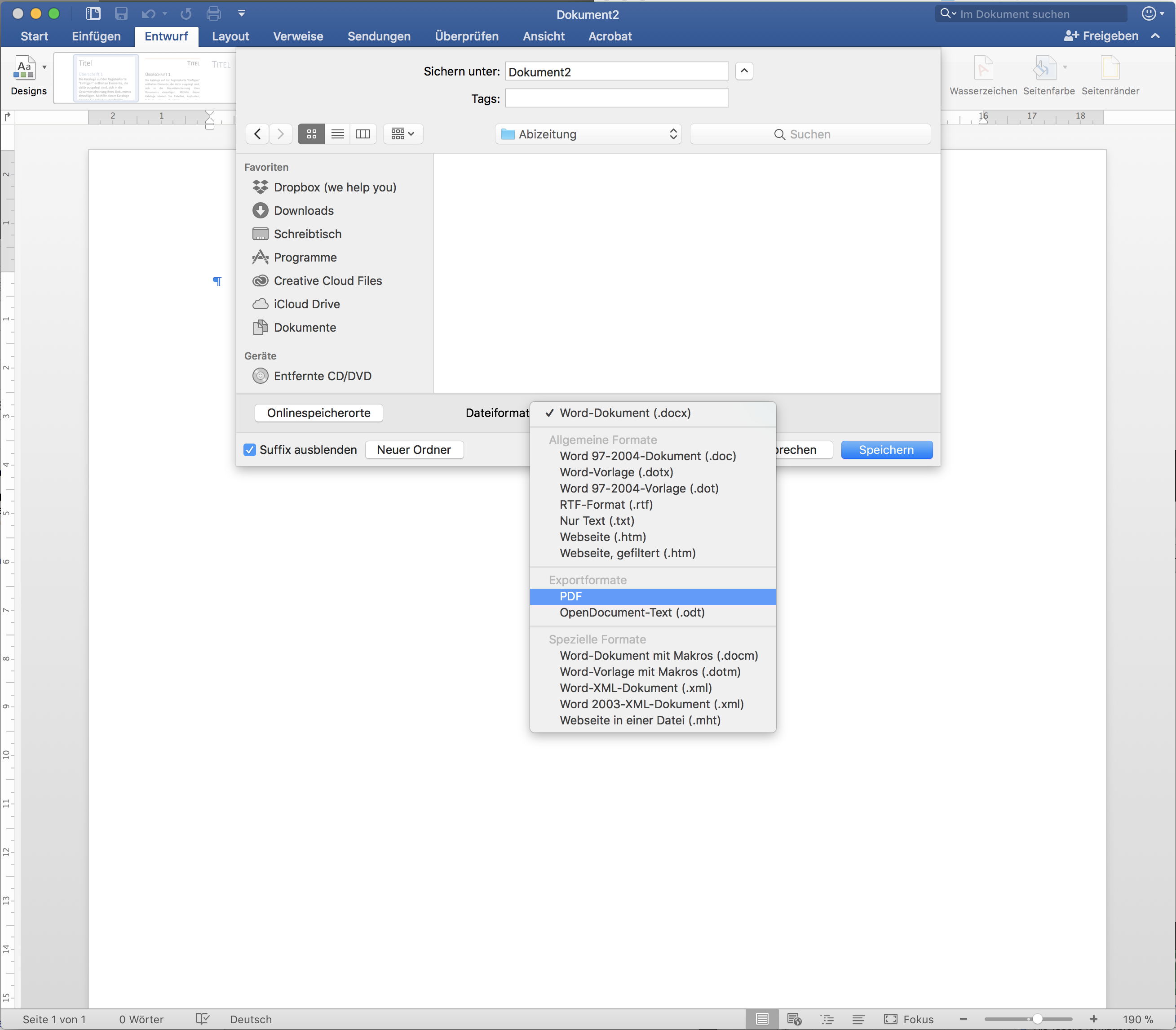Image resolution: width=1176 pixels, height=1030 pixels.
Task: Click the undo arrow icon
Action: click(148, 14)
